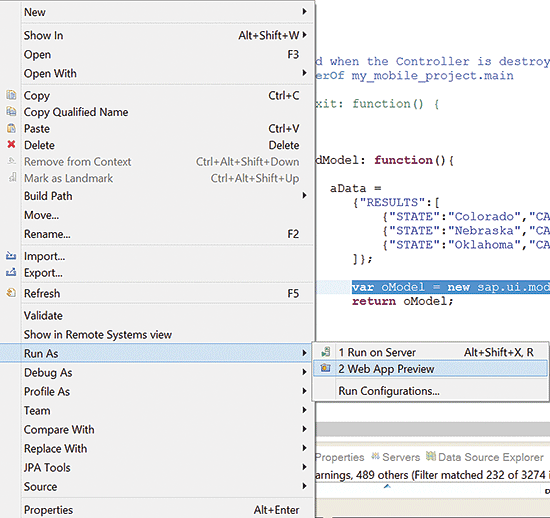Click the Paste clipboard icon
The width and height of the screenshot is (550, 518).
11,128
